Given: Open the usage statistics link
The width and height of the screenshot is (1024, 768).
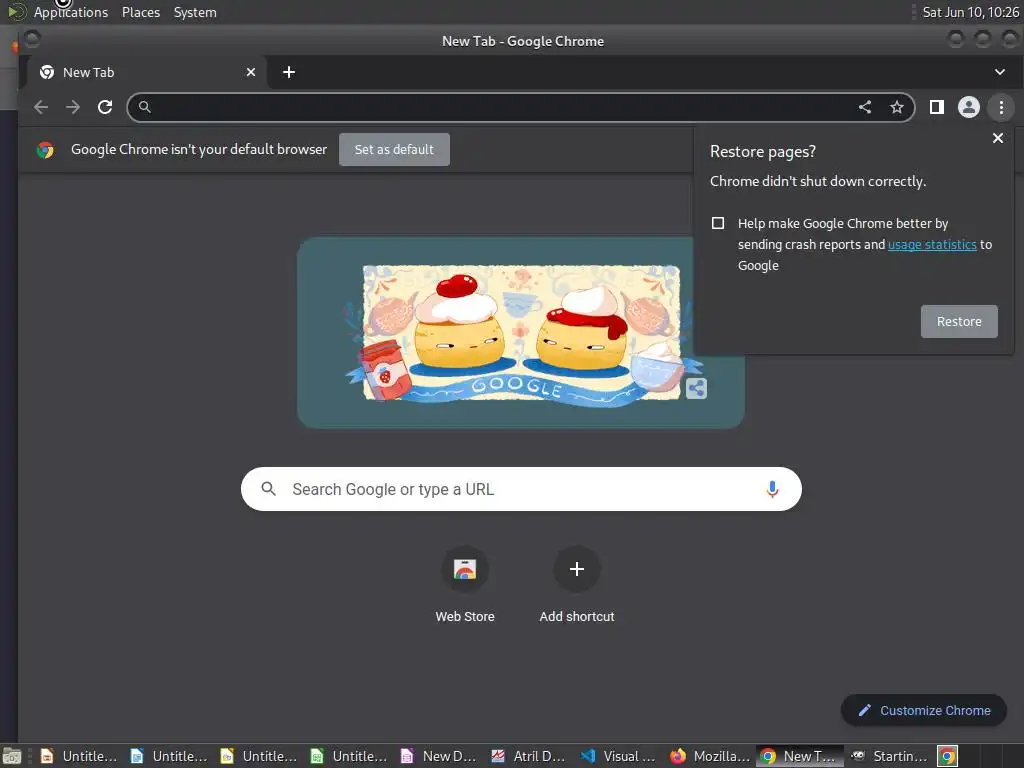Looking at the screenshot, I should coord(932,244).
